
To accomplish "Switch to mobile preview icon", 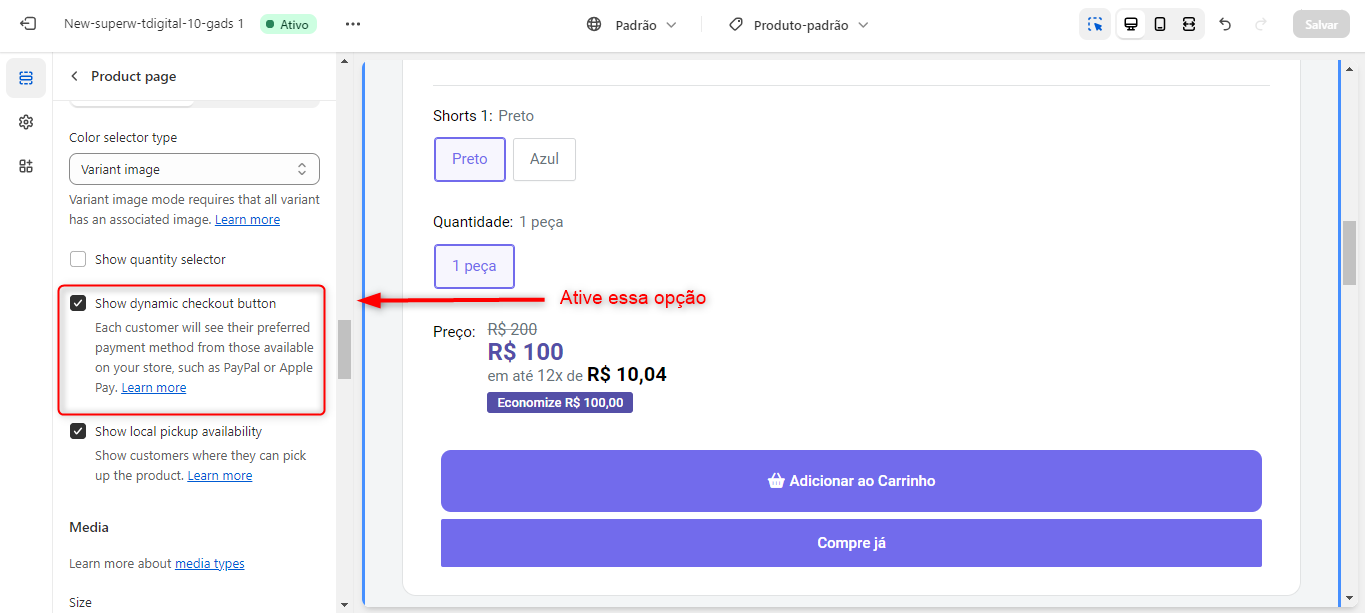I will point(1160,24).
